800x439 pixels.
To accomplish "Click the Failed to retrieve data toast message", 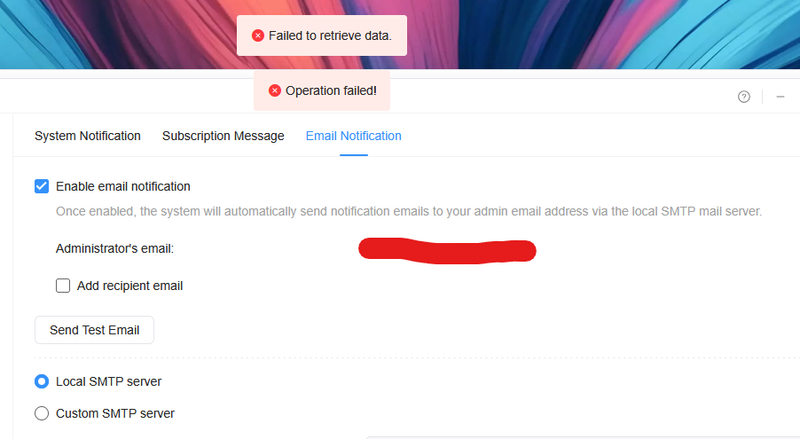I will pyautogui.click(x=322, y=36).
